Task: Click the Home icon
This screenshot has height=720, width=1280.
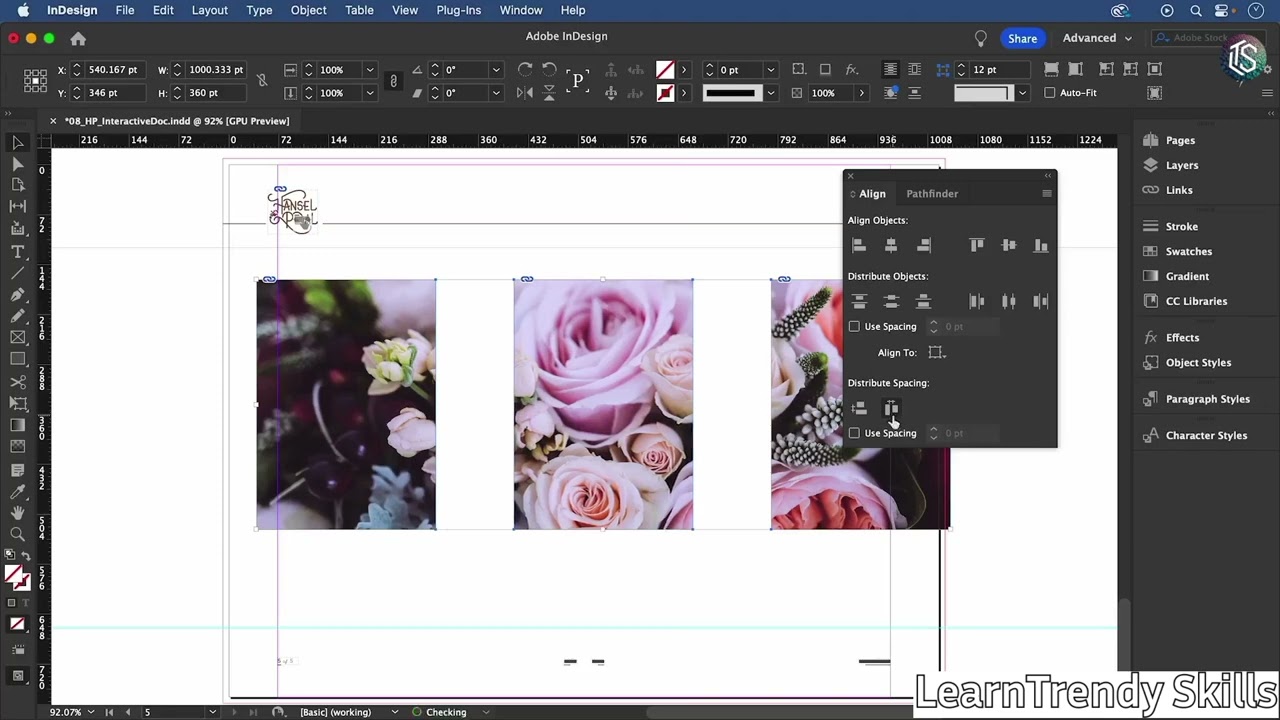Action: coord(78,38)
